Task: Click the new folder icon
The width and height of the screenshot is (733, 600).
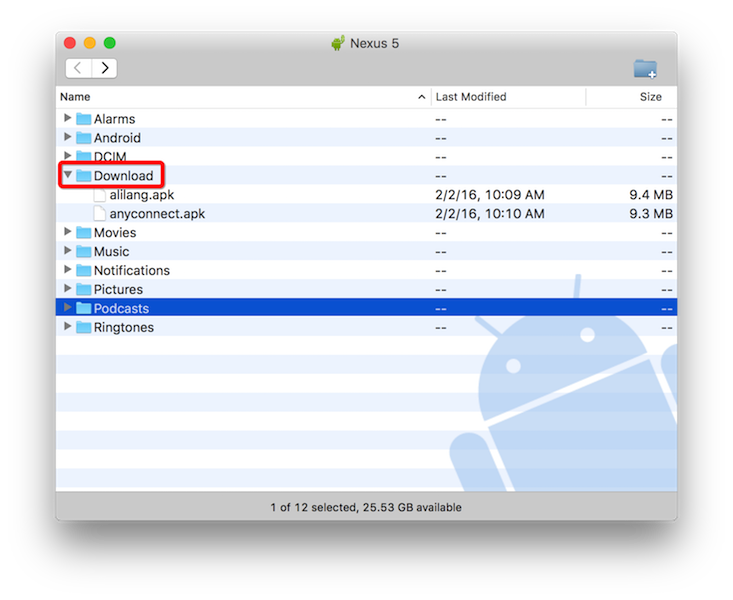Action: 645,69
